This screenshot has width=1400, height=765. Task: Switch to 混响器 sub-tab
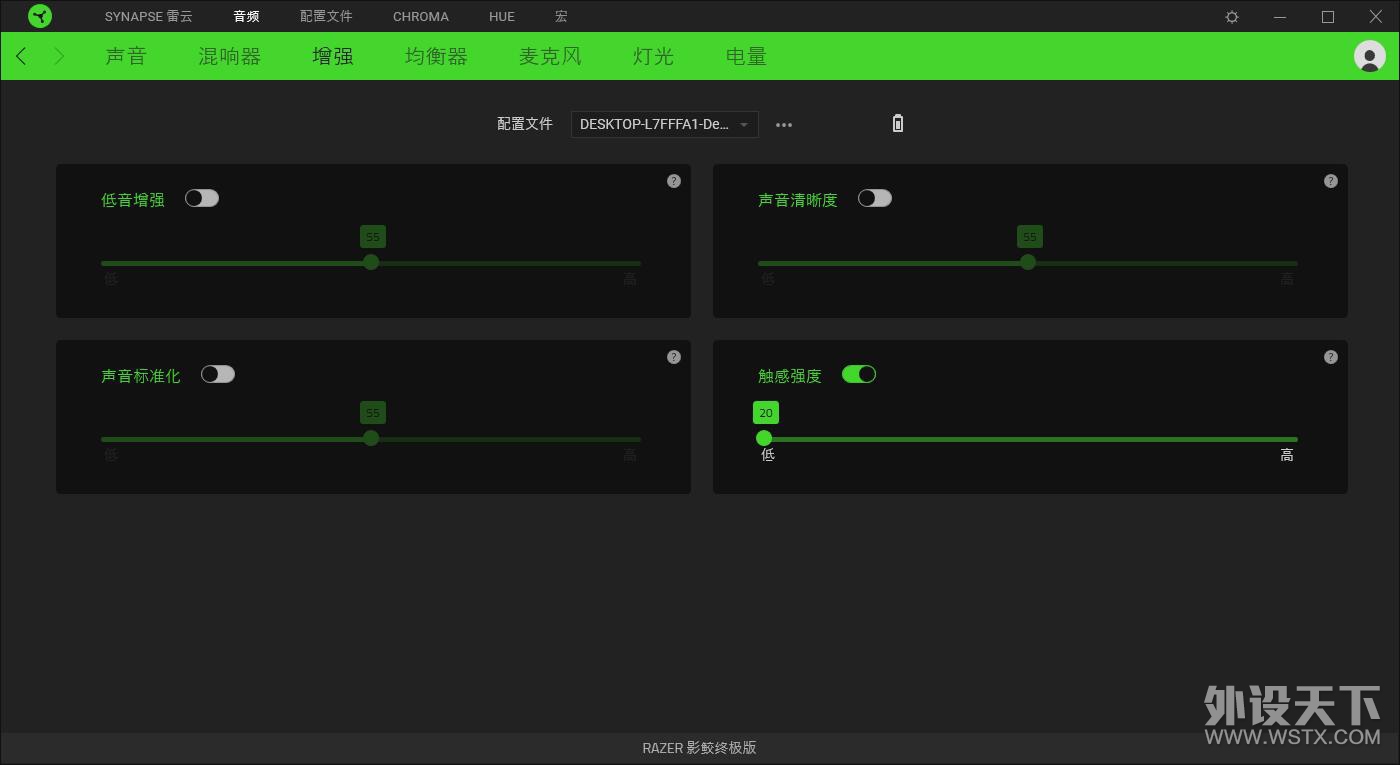pyautogui.click(x=230, y=56)
